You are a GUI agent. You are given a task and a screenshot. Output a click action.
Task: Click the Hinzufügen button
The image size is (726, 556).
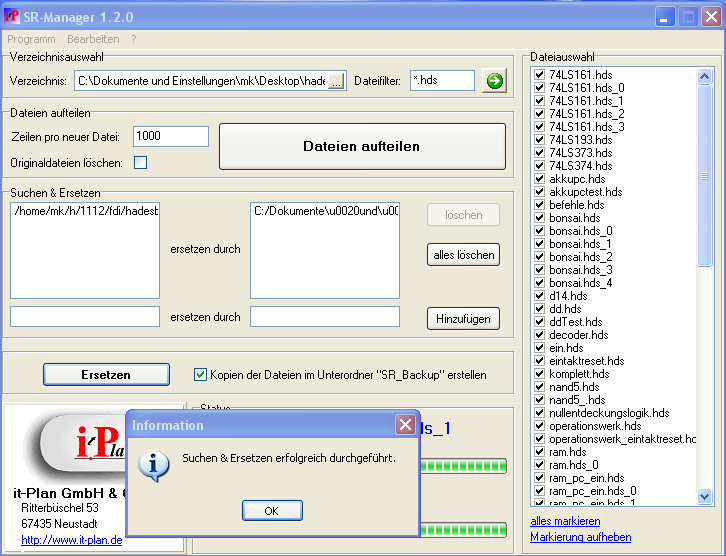click(x=463, y=318)
